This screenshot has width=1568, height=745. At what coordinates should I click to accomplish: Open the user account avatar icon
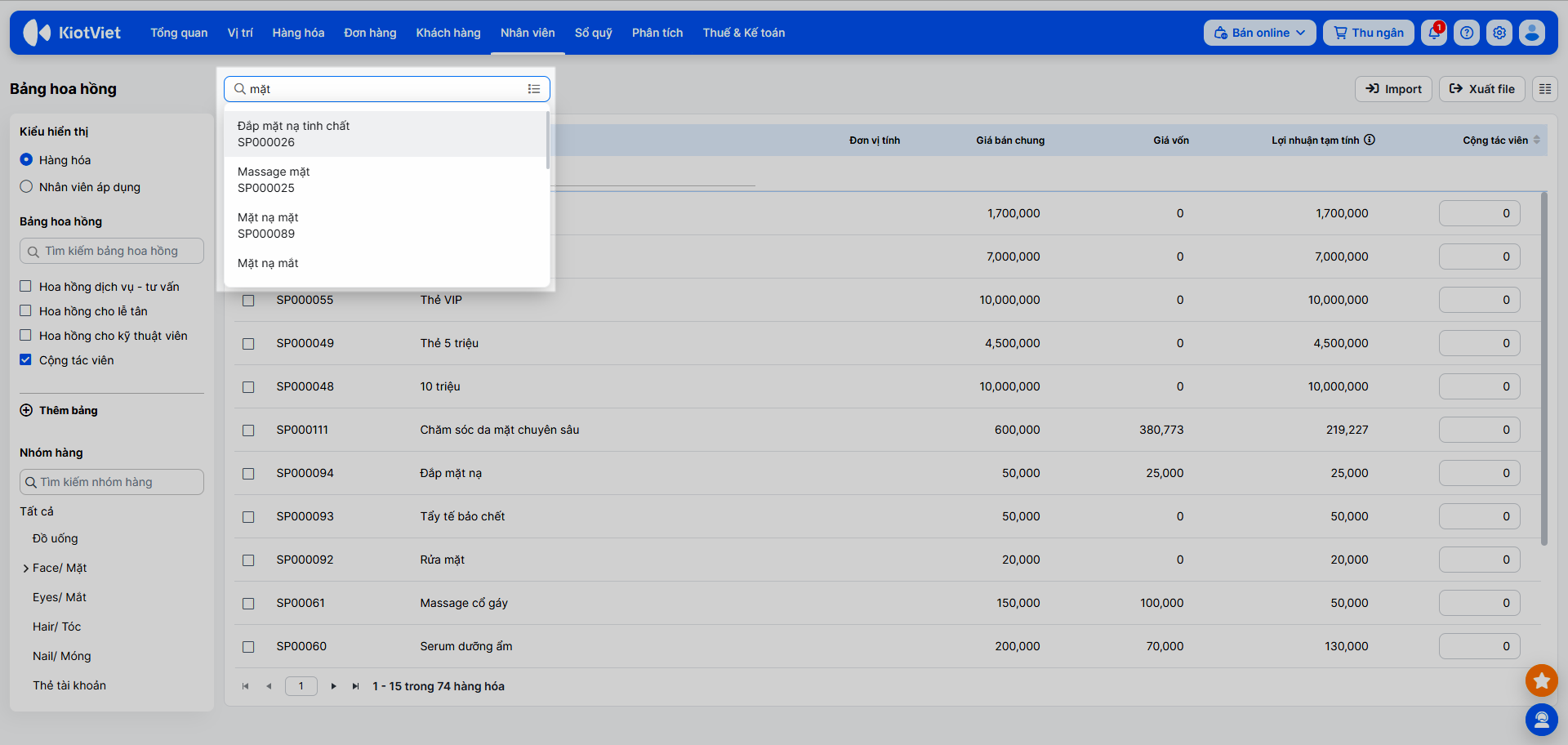coord(1532,33)
